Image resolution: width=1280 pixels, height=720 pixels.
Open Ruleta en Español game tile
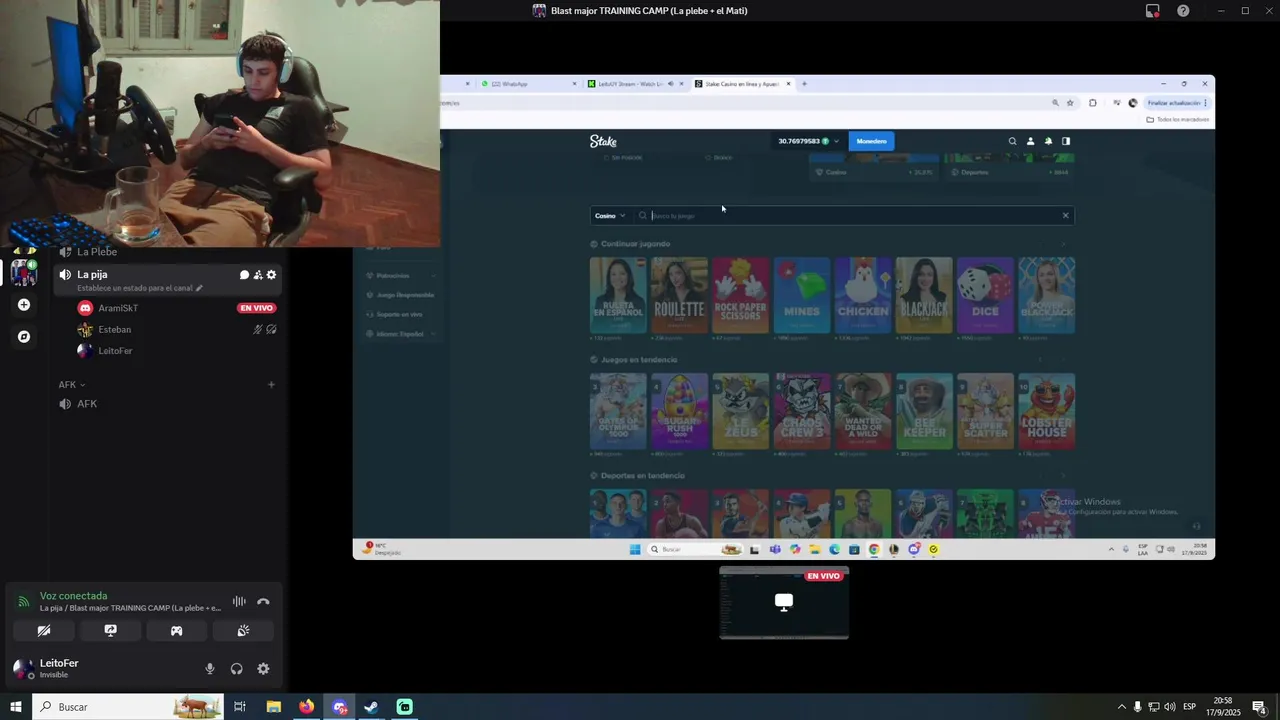point(618,295)
